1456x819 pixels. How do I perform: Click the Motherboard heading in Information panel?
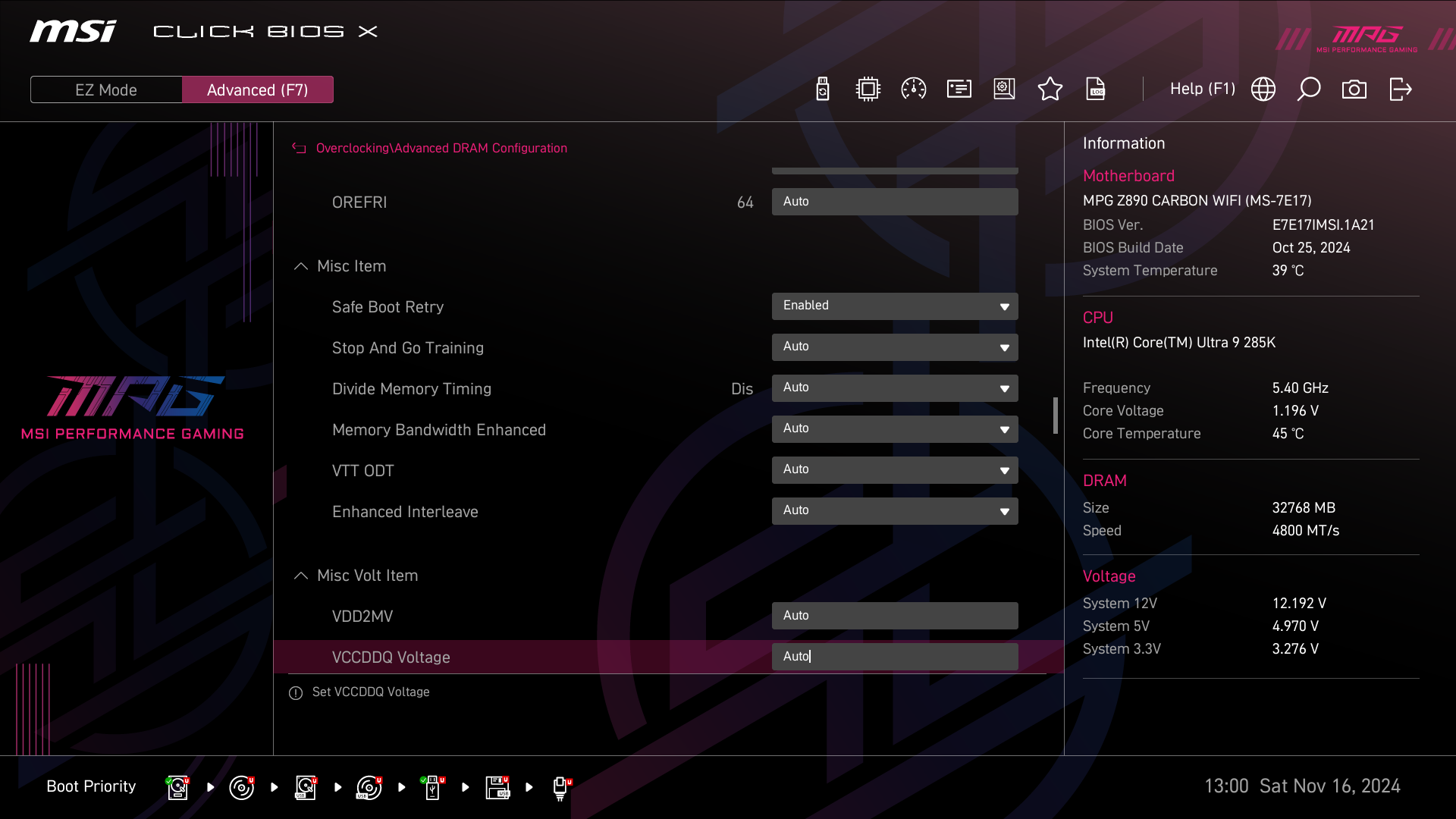(x=1128, y=176)
